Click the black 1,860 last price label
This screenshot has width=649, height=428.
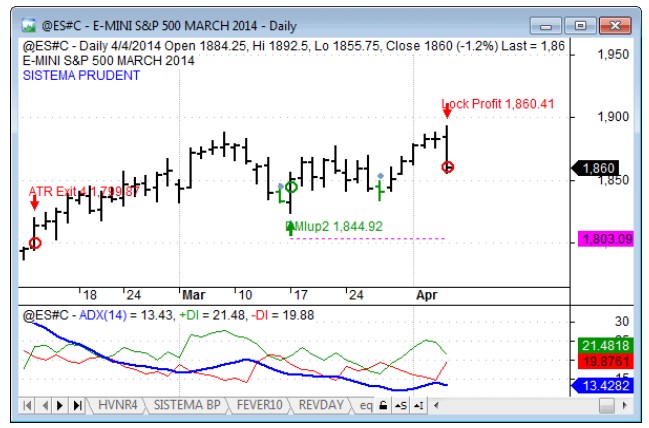coord(595,168)
